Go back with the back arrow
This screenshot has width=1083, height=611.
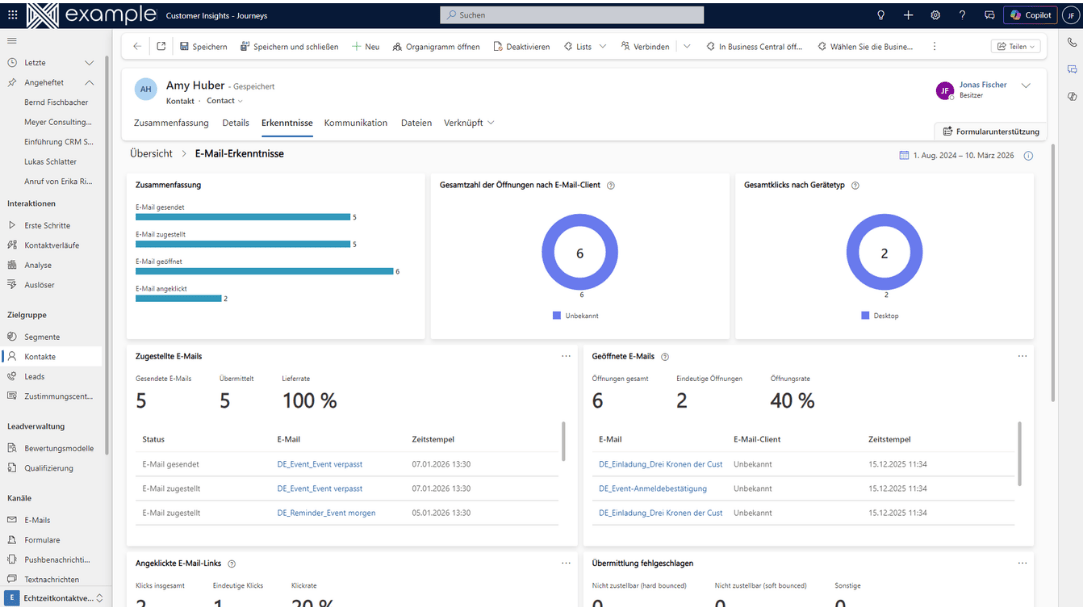pos(137,47)
